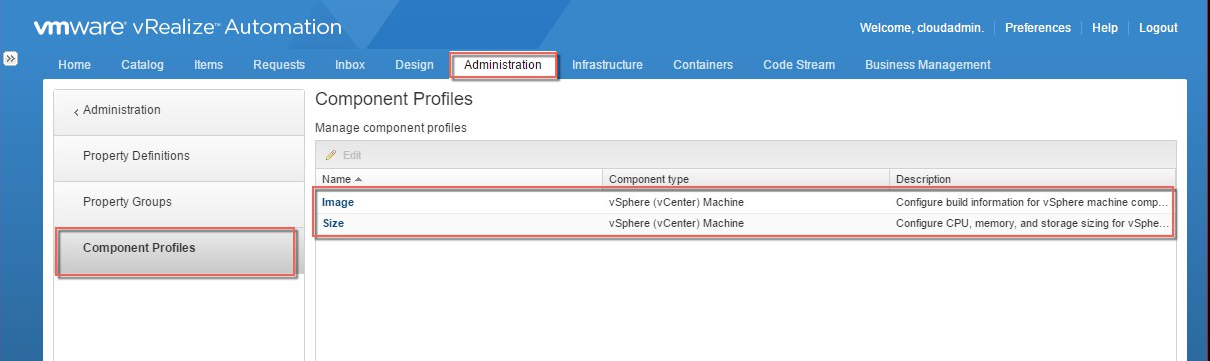Click the VMware vRealize Automation logo

point(188,27)
